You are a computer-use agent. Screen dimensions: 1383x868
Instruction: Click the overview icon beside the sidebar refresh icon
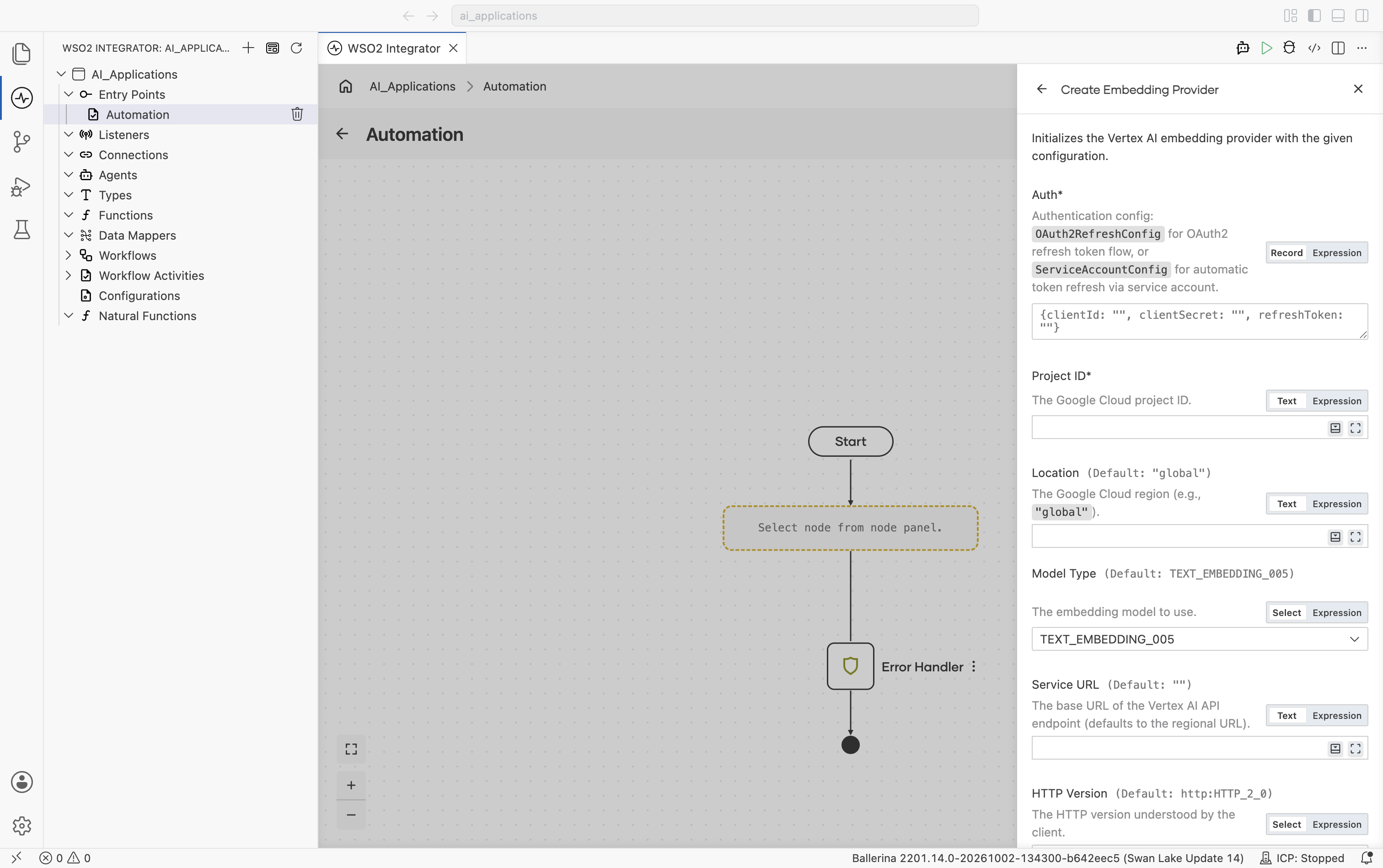pyautogui.click(x=273, y=48)
